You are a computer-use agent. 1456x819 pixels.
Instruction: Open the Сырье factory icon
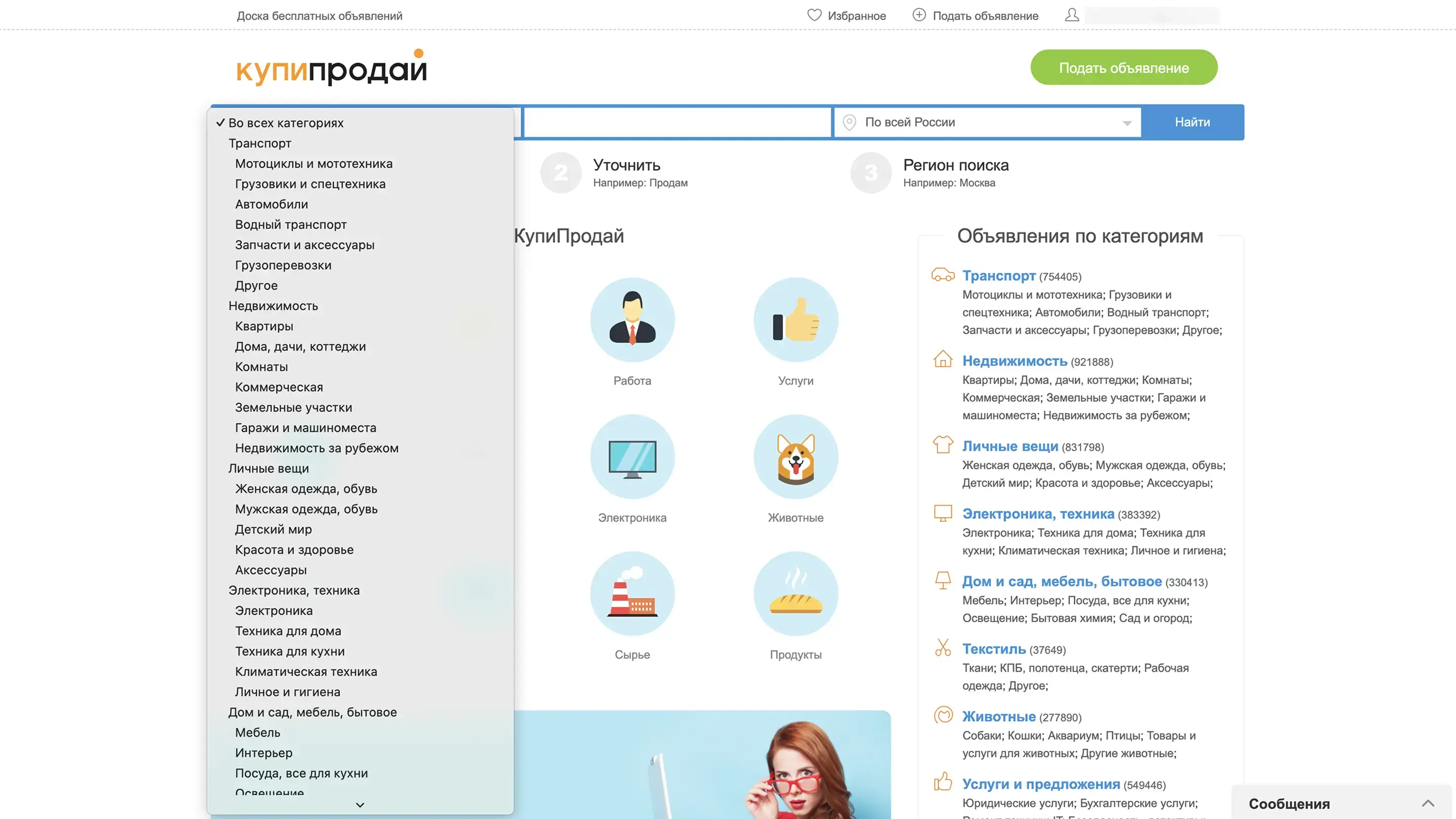point(632,594)
